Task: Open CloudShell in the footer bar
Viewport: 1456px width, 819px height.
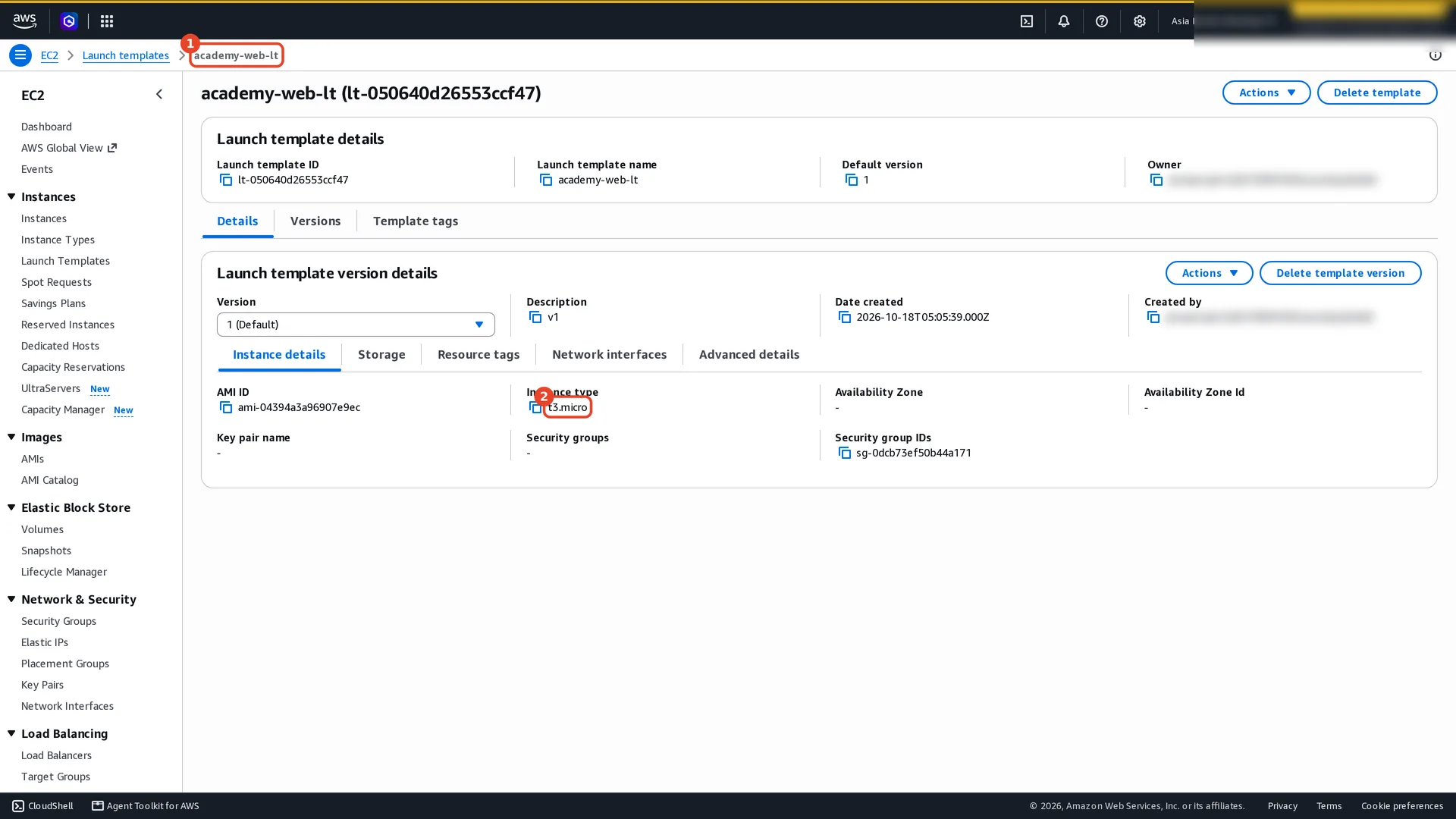Action: pyautogui.click(x=43, y=806)
